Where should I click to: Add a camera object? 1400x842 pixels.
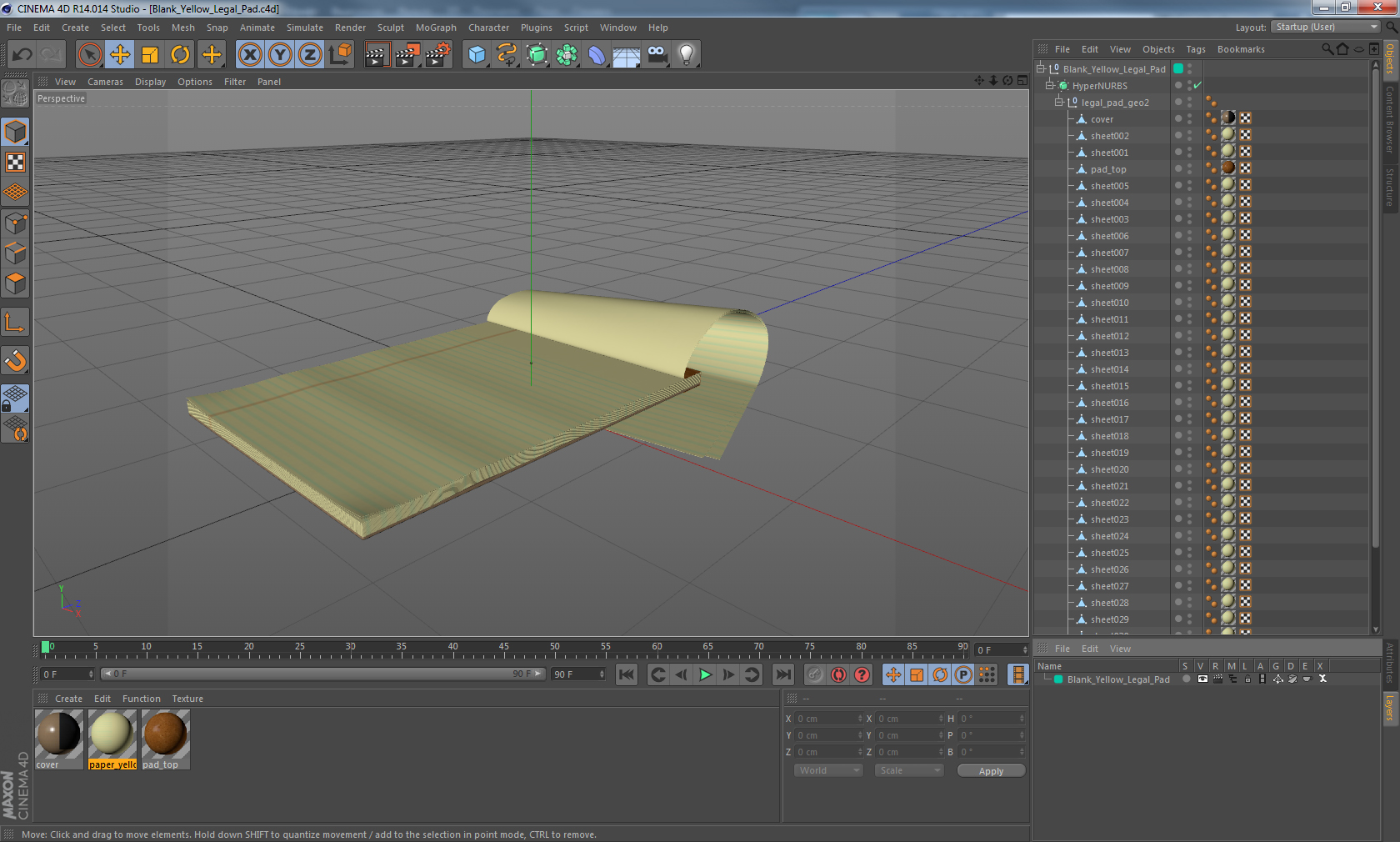(657, 55)
